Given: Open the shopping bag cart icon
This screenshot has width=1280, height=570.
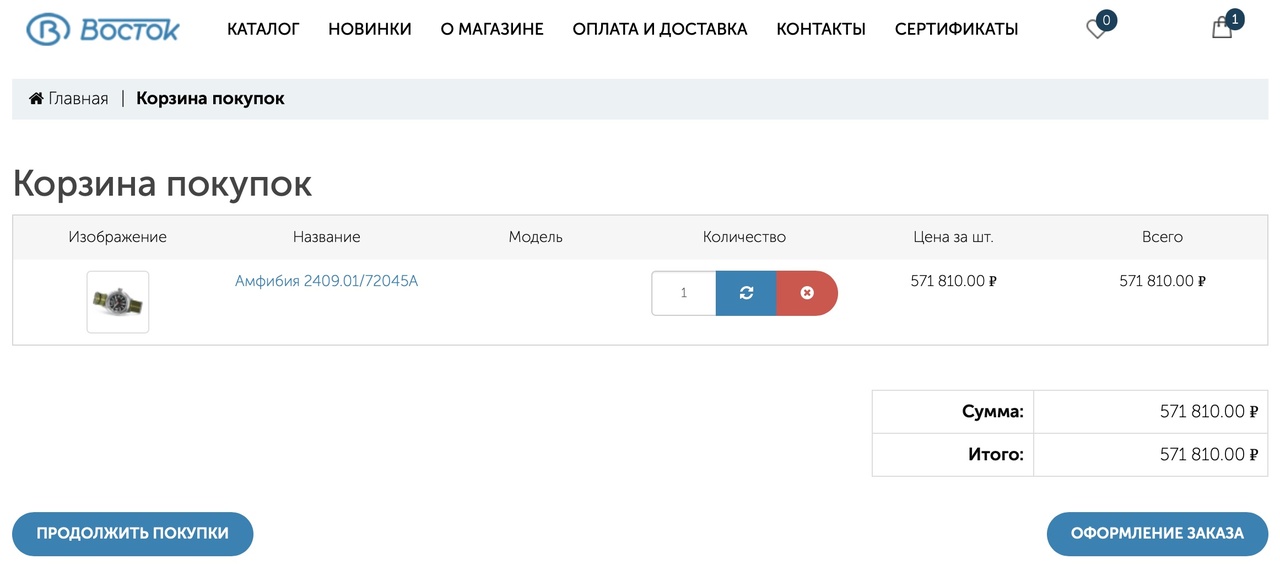Looking at the screenshot, I should point(1222,28).
